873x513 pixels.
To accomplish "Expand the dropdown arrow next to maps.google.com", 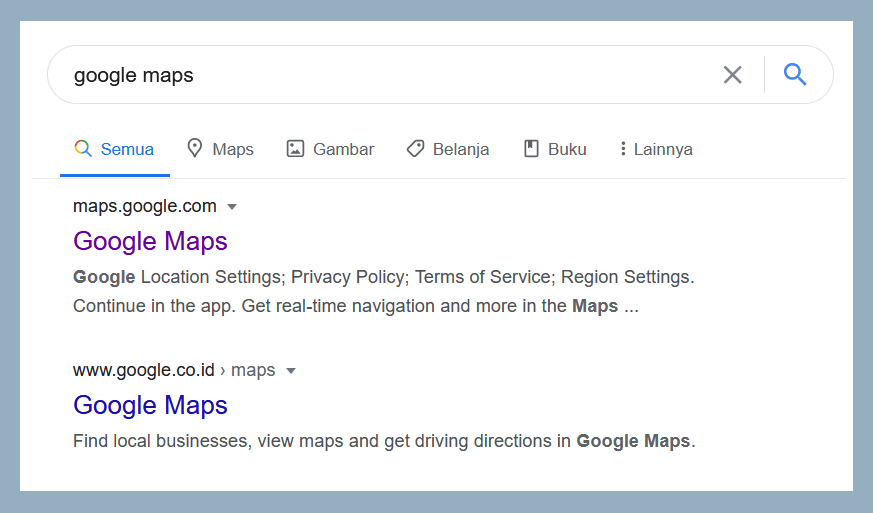I will click(x=232, y=207).
